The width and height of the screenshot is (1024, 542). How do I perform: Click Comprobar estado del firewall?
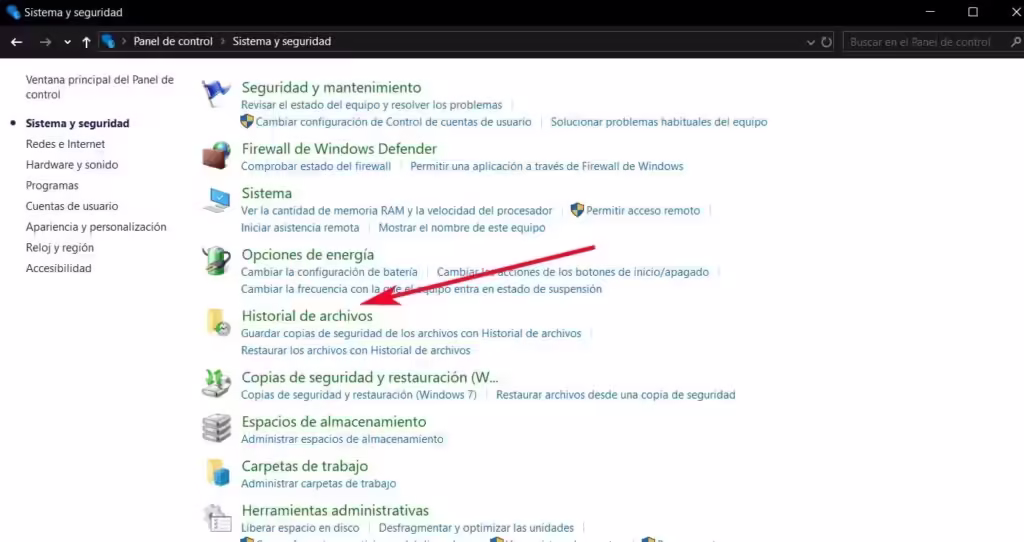(x=316, y=167)
